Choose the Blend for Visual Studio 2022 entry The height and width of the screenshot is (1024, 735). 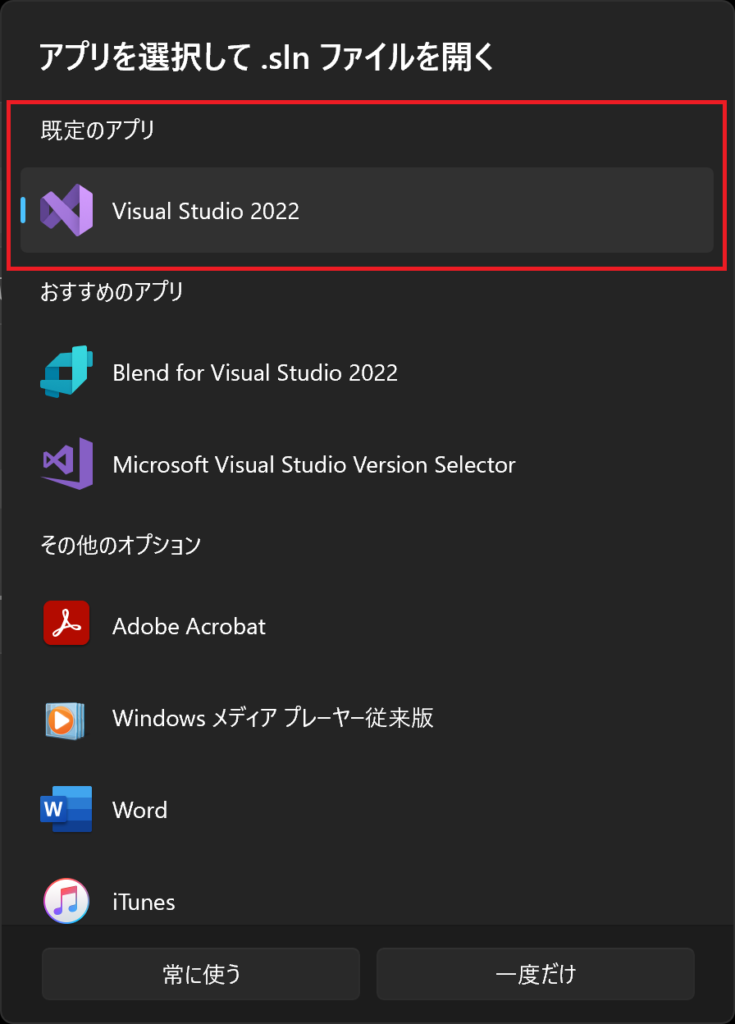point(367,372)
